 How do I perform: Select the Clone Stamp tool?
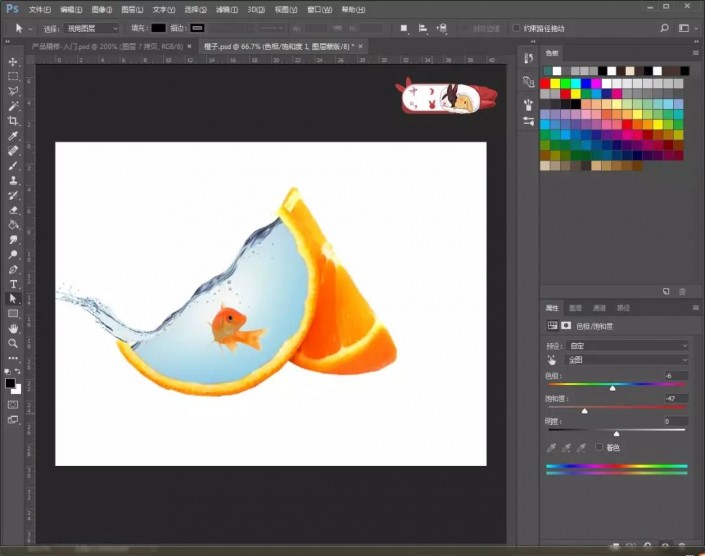(x=13, y=180)
